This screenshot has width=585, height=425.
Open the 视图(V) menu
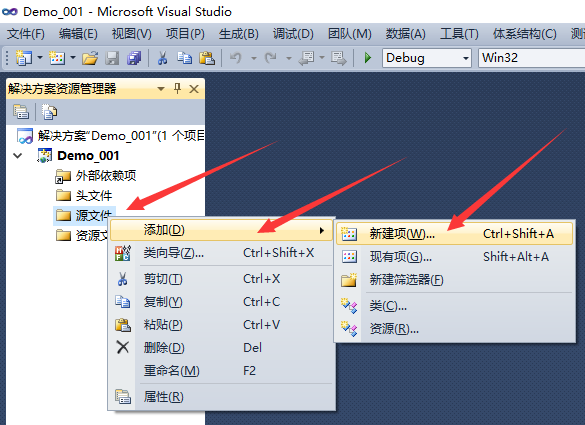tap(132, 34)
